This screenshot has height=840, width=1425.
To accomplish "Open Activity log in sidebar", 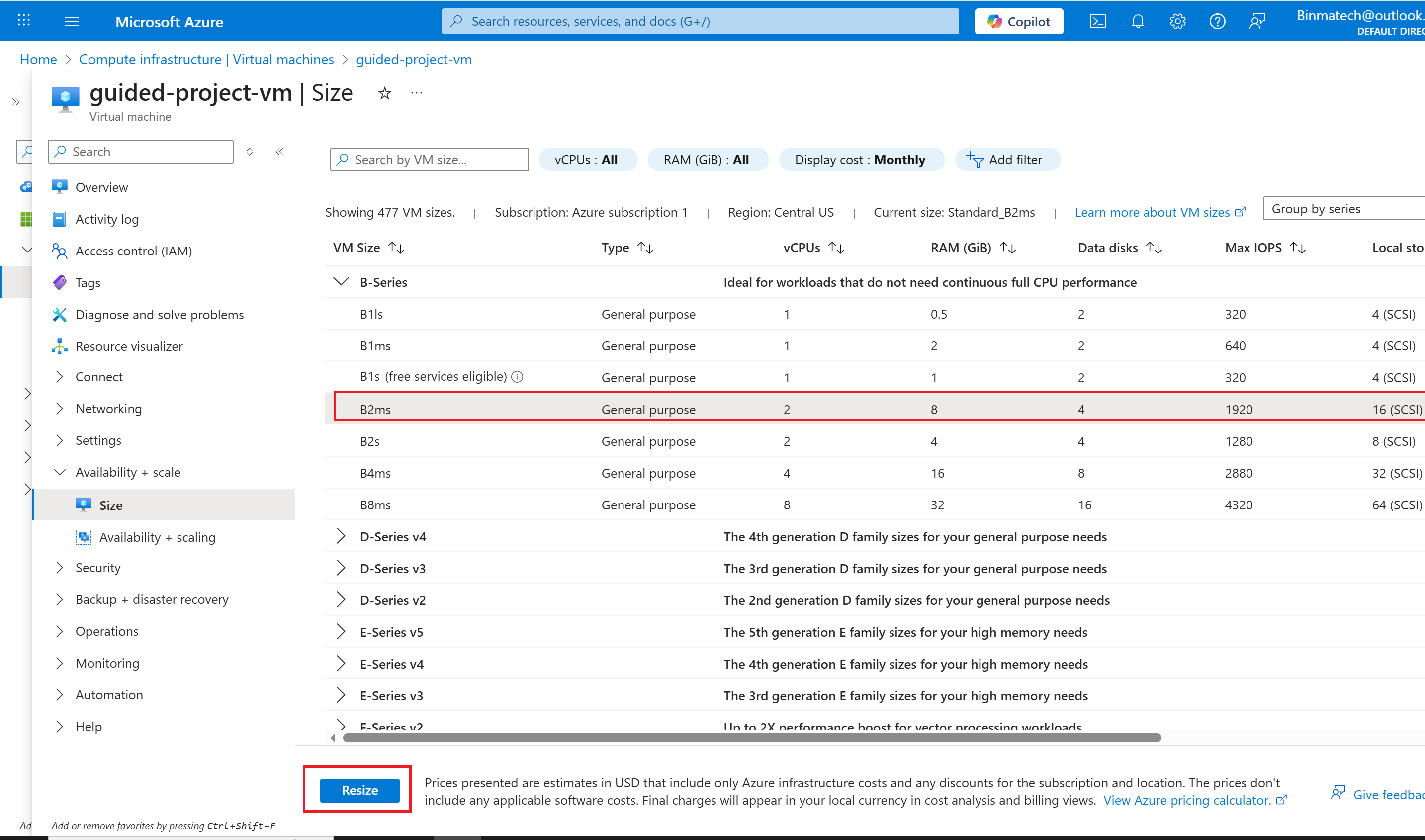I will (107, 219).
